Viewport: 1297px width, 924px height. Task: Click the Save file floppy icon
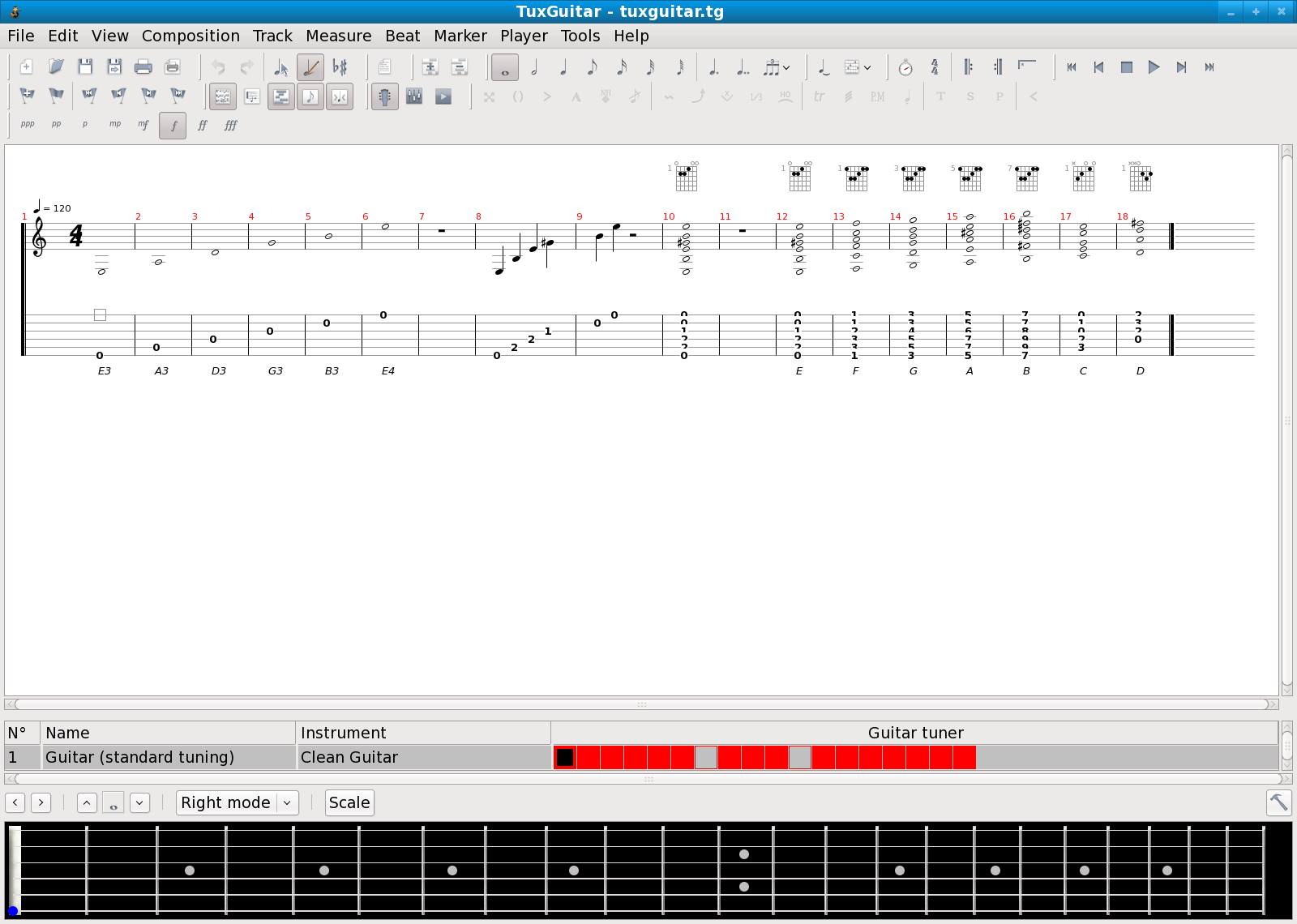click(85, 67)
